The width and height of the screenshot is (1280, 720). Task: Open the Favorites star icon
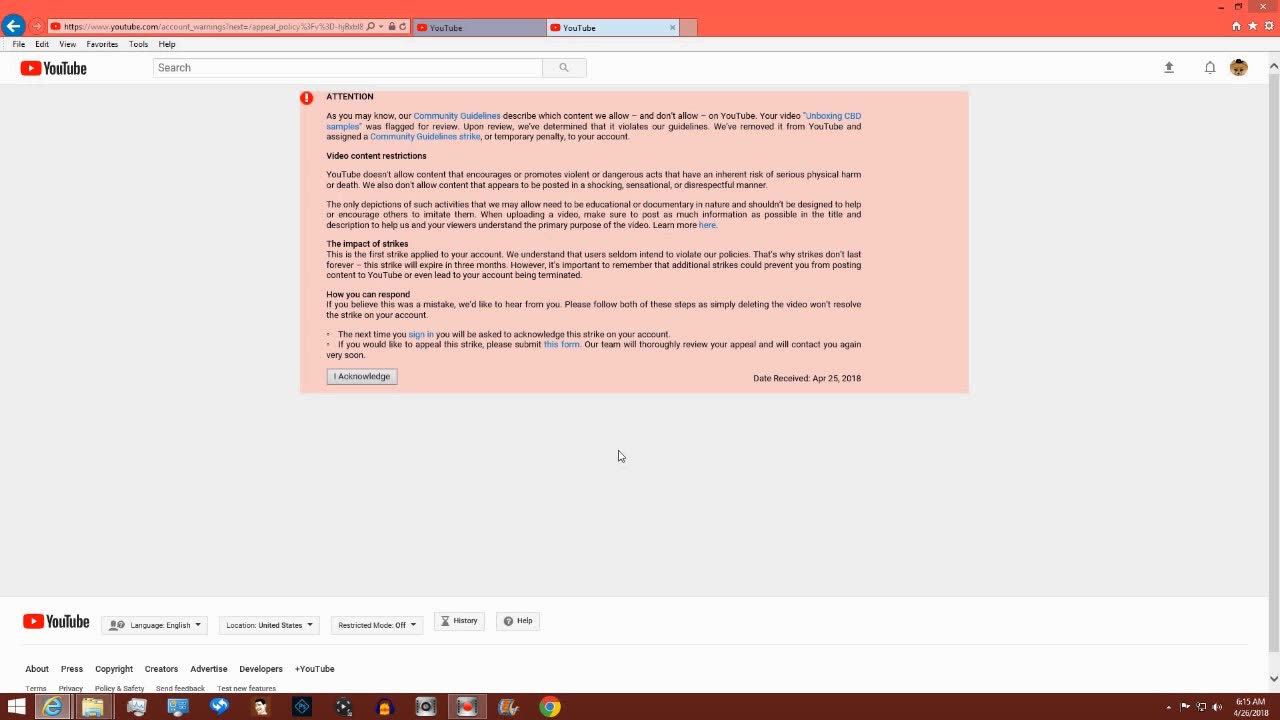(1252, 26)
